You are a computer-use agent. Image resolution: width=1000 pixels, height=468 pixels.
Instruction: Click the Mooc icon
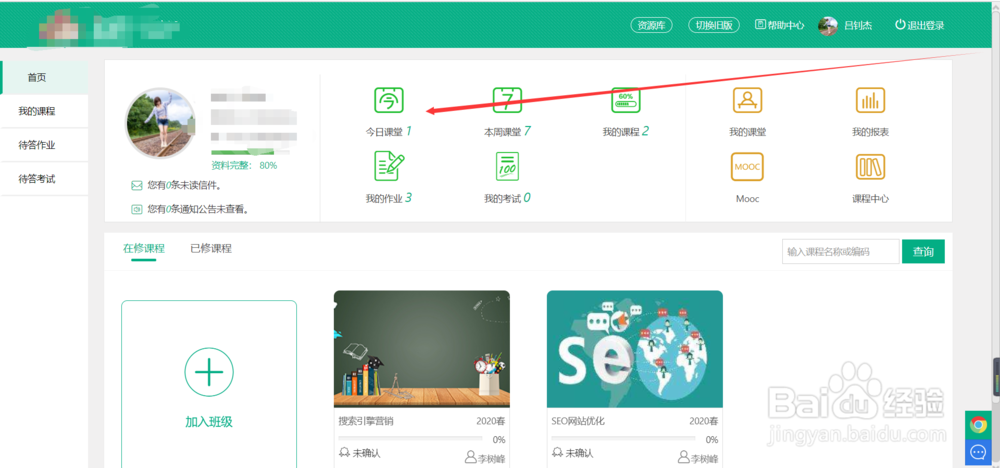click(x=747, y=167)
